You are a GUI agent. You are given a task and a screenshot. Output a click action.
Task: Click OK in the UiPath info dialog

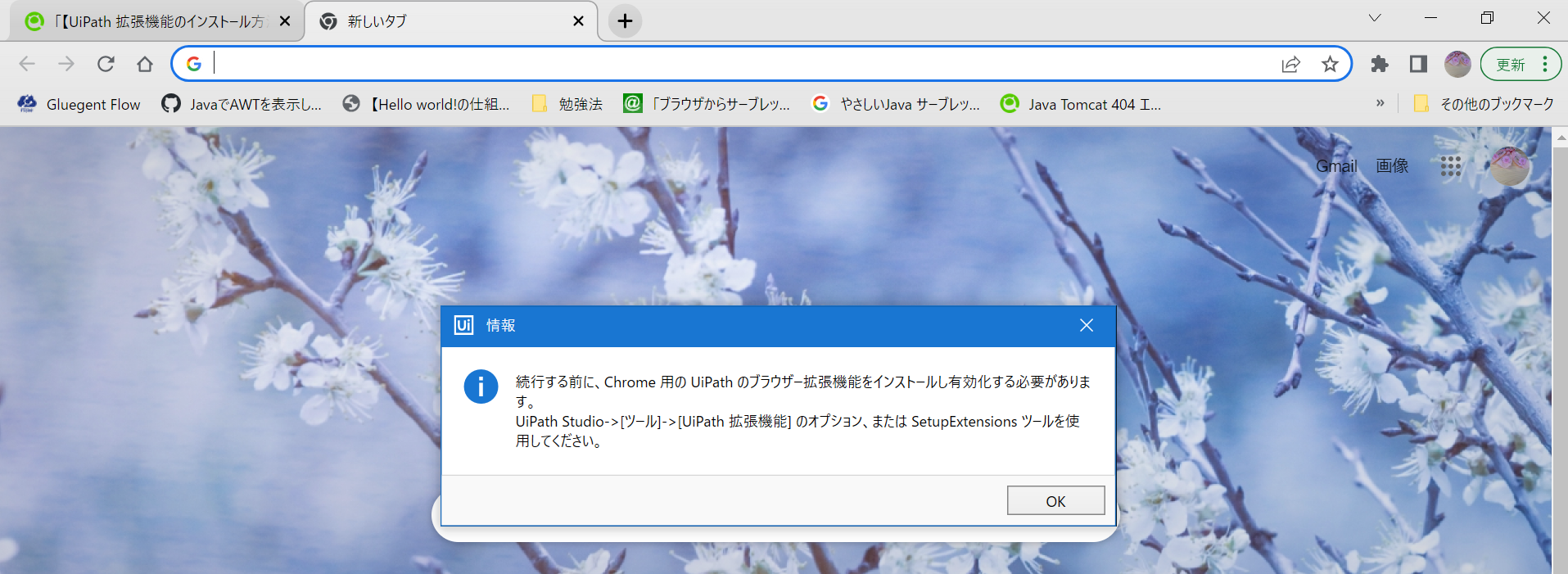coord(1055,500)
